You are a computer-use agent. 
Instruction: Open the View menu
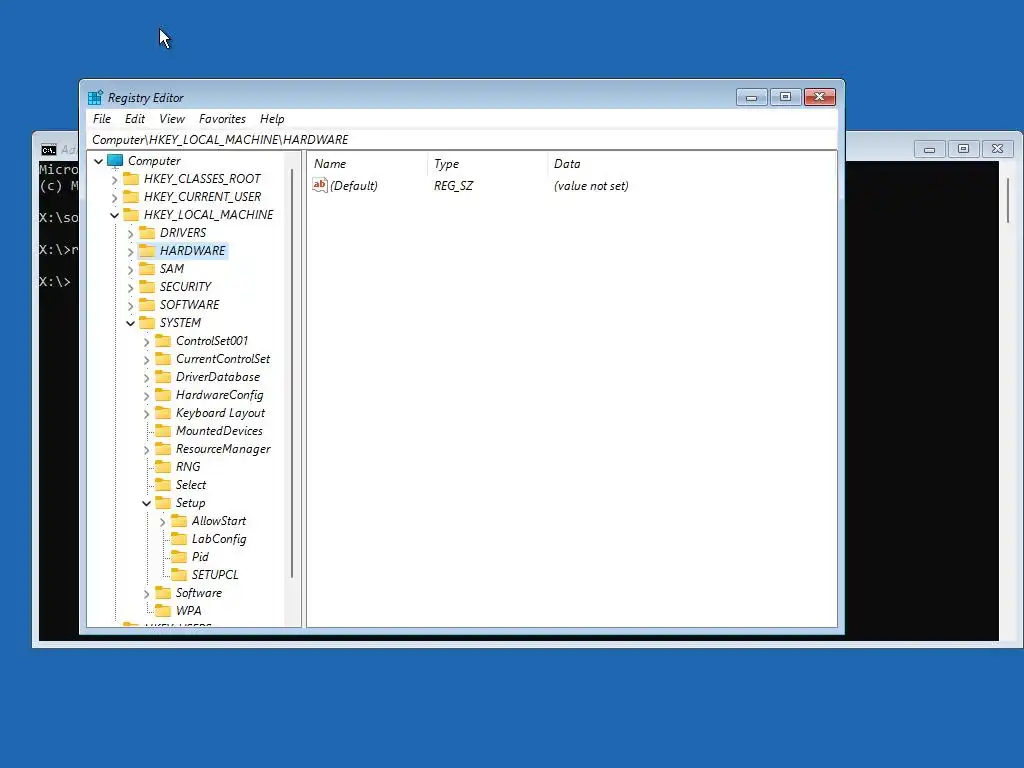coord(172,119)
